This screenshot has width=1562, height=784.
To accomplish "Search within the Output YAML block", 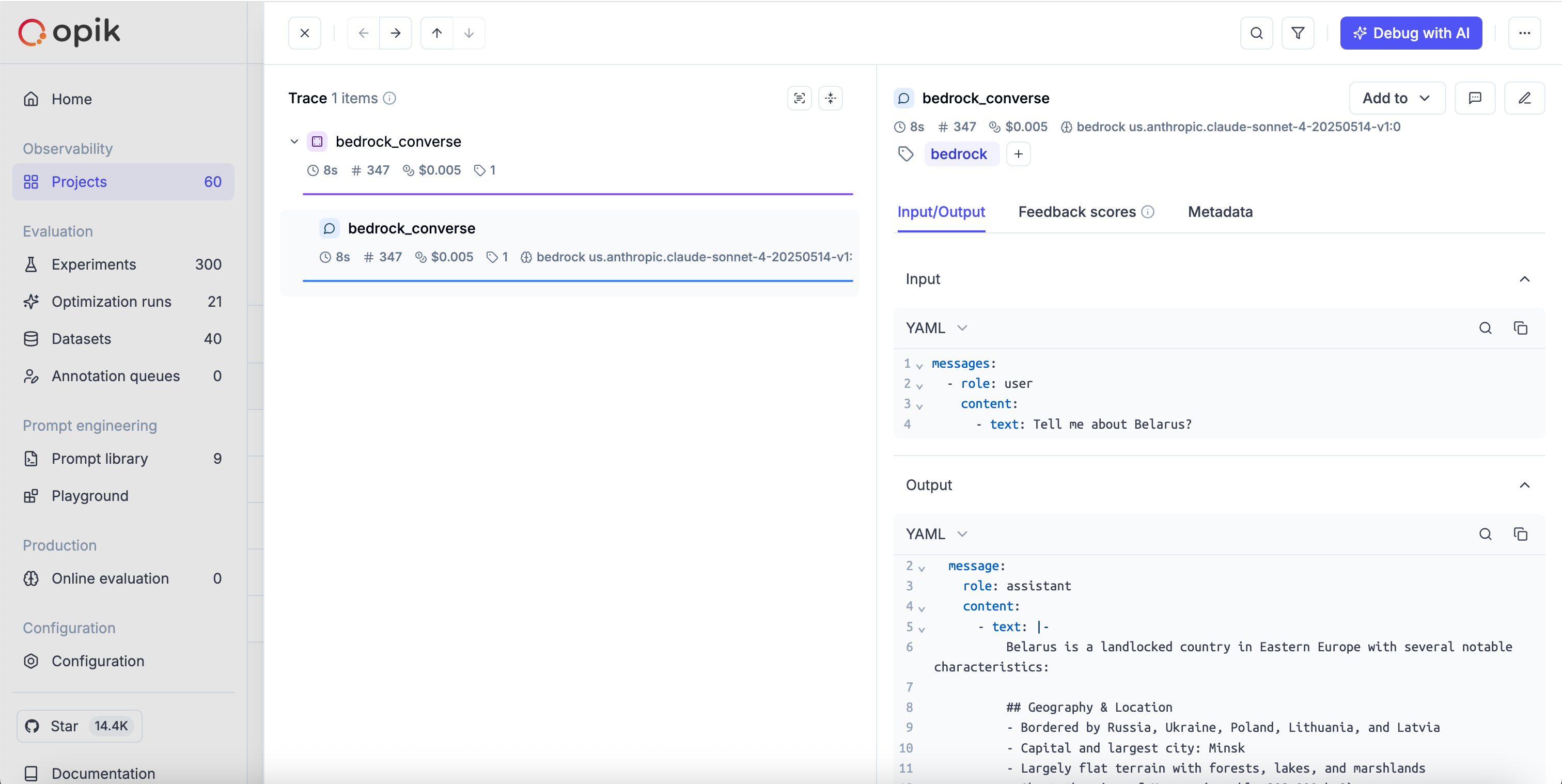I will coord(1485,534).
